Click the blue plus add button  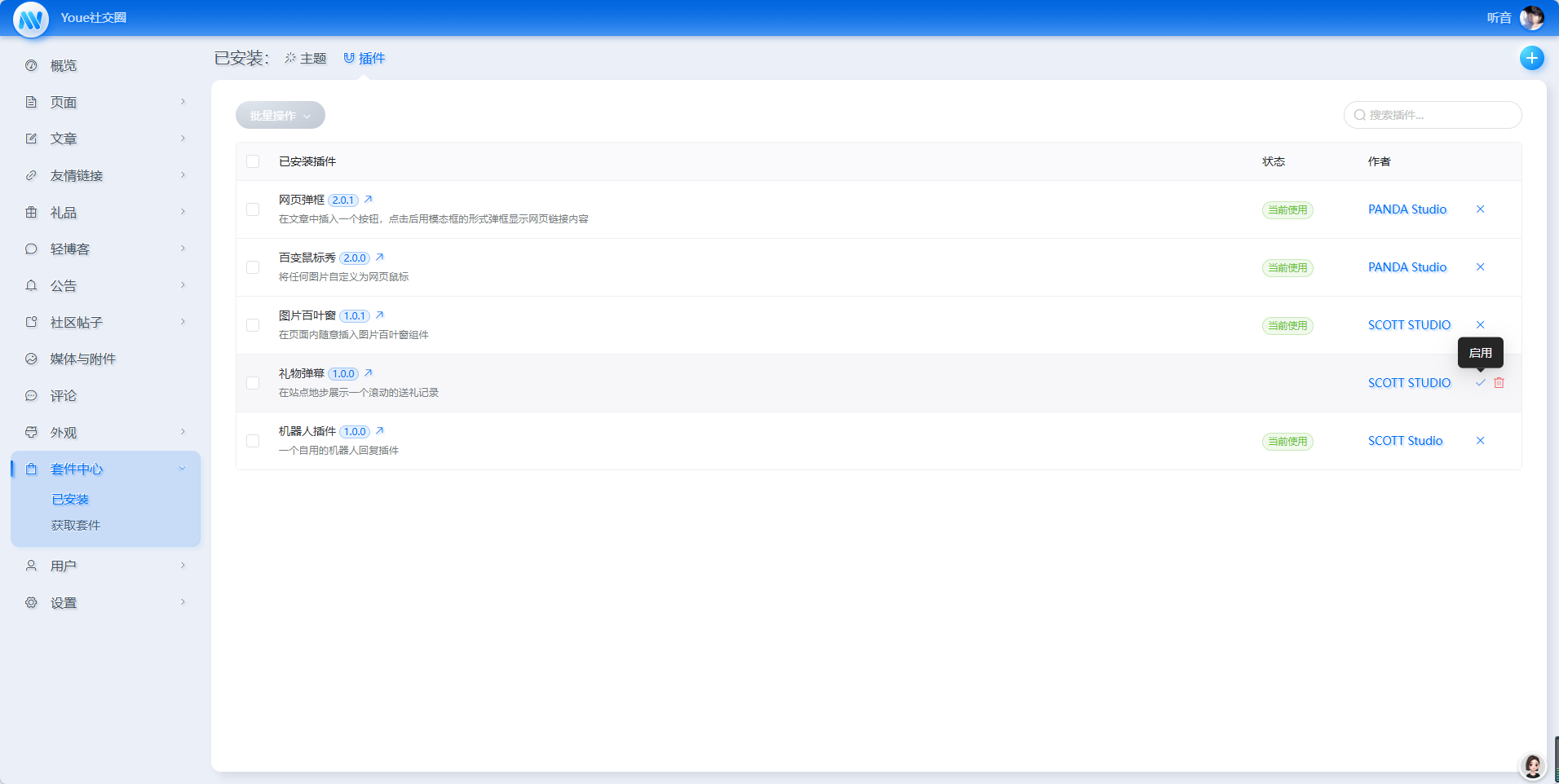click(1531, 58)
